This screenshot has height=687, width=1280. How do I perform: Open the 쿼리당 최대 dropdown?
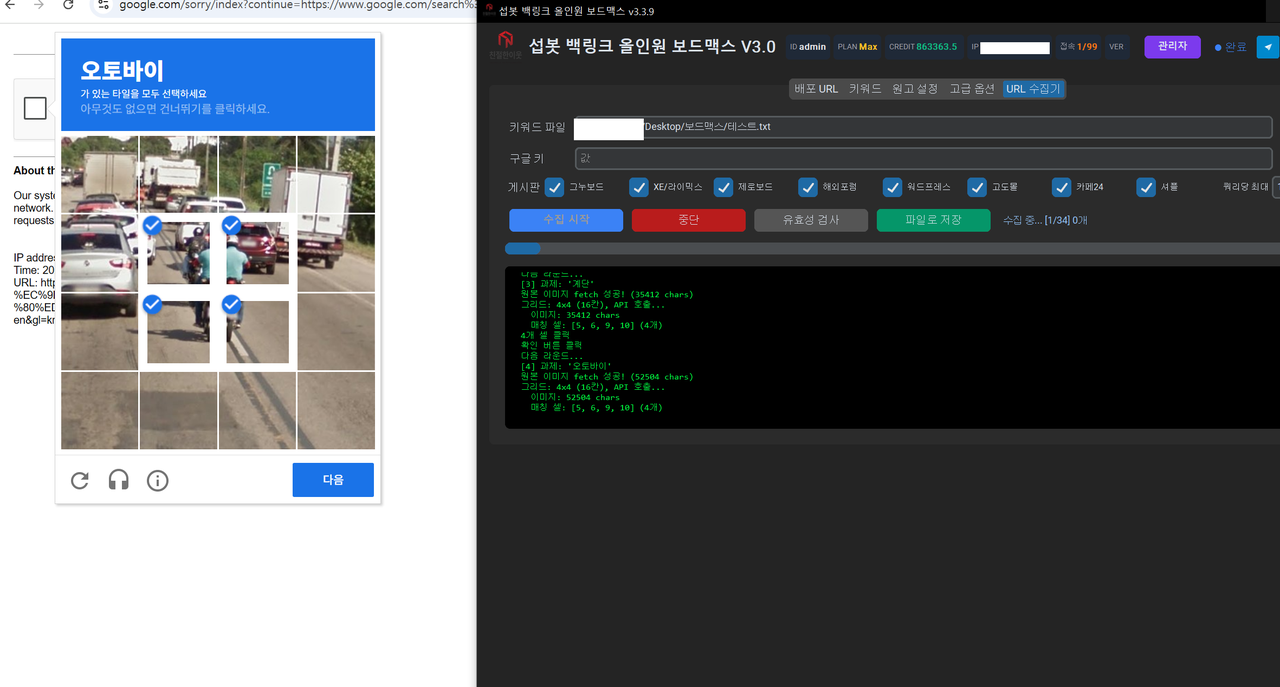pos(1276,187)
